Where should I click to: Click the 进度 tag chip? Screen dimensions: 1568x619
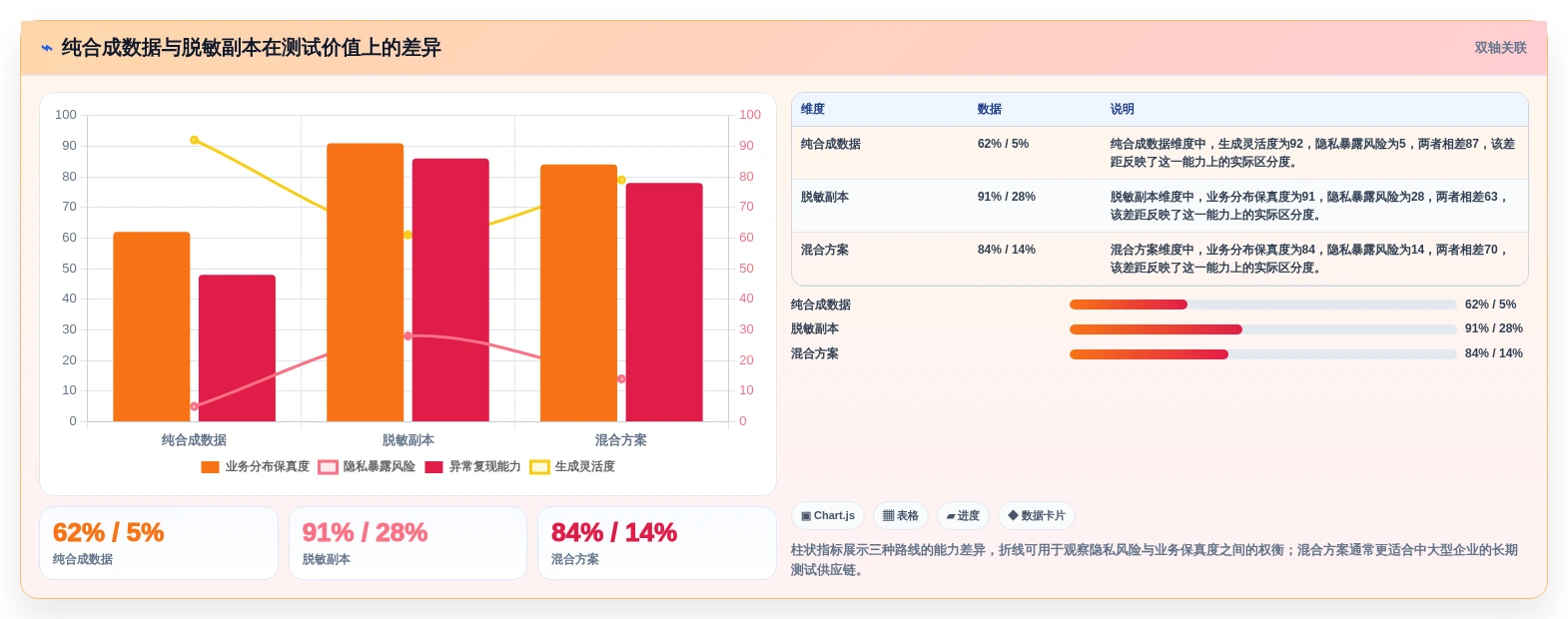[963, 515]
